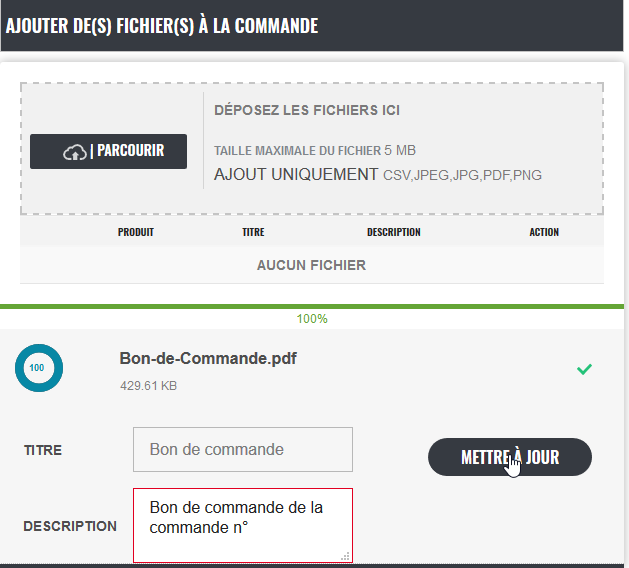629x568 pixels.
Task: Click the 100% progress label
Action: coord(312,319)
